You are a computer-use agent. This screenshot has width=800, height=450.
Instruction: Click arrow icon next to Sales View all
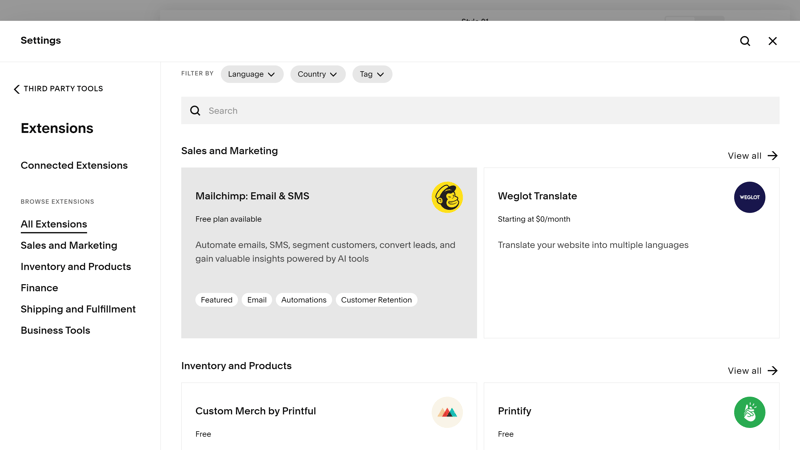pyautogui.click(x=772, y=156)
